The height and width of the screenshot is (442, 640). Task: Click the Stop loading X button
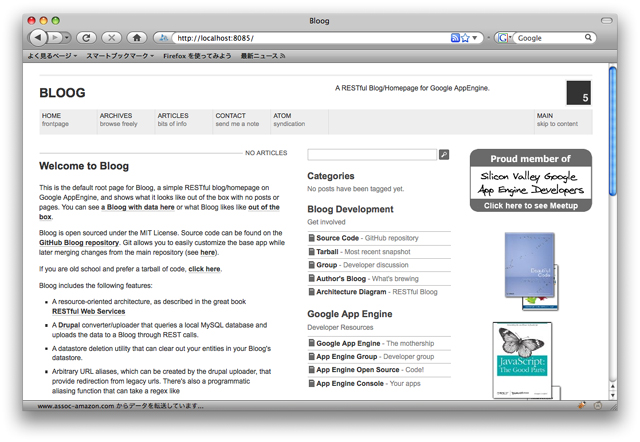pos(111,38)
